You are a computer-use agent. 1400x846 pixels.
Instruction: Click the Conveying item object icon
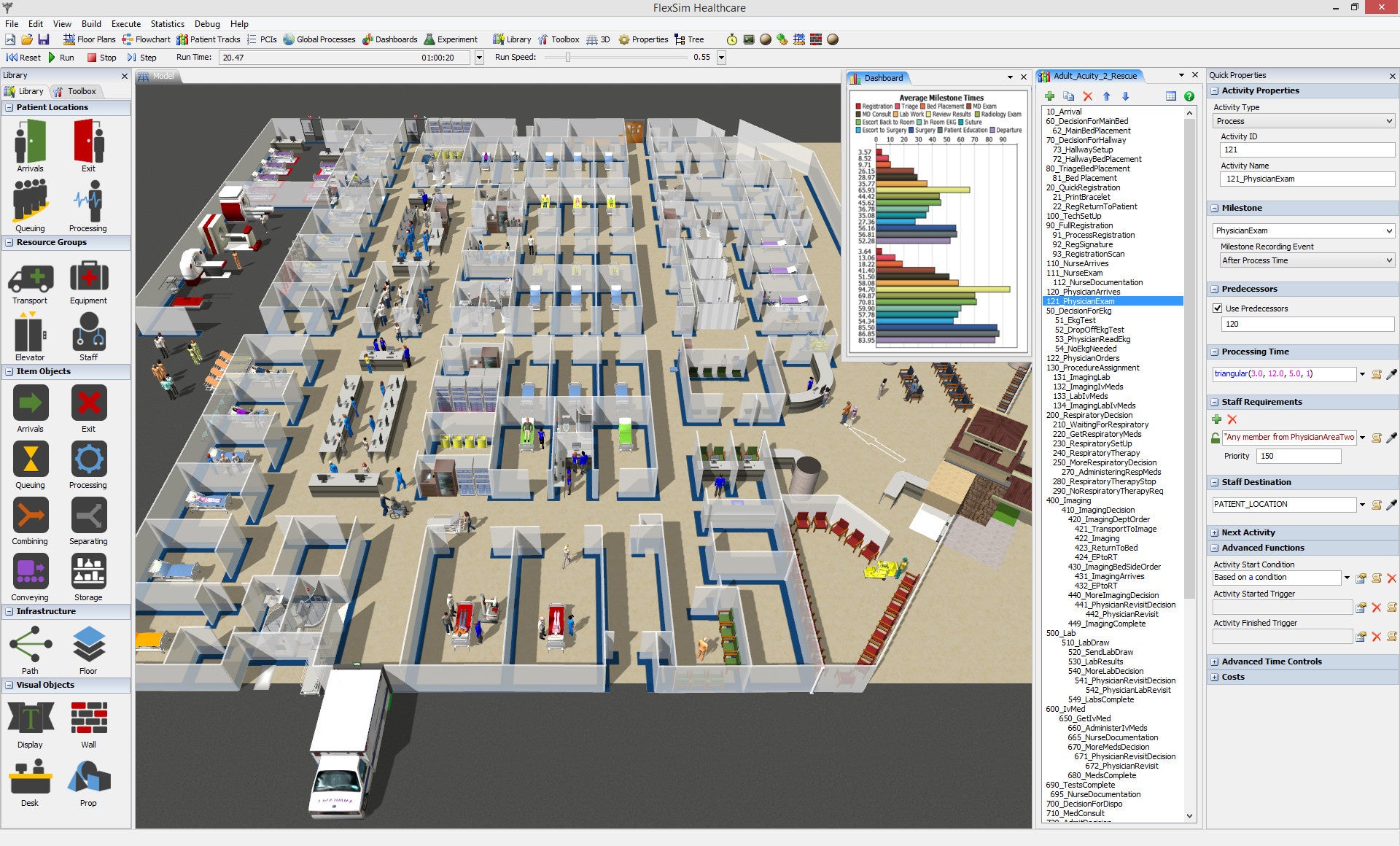coord(30,572)
